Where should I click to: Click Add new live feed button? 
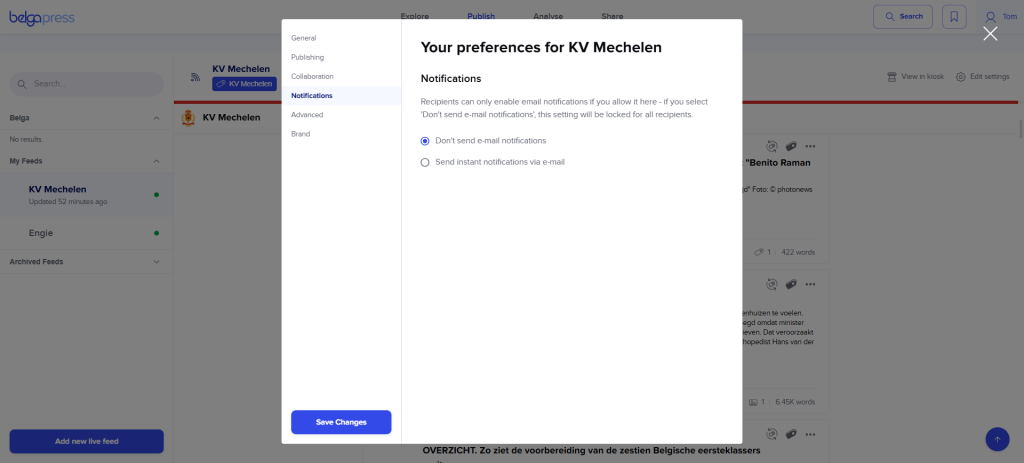[x=86, y=441]
